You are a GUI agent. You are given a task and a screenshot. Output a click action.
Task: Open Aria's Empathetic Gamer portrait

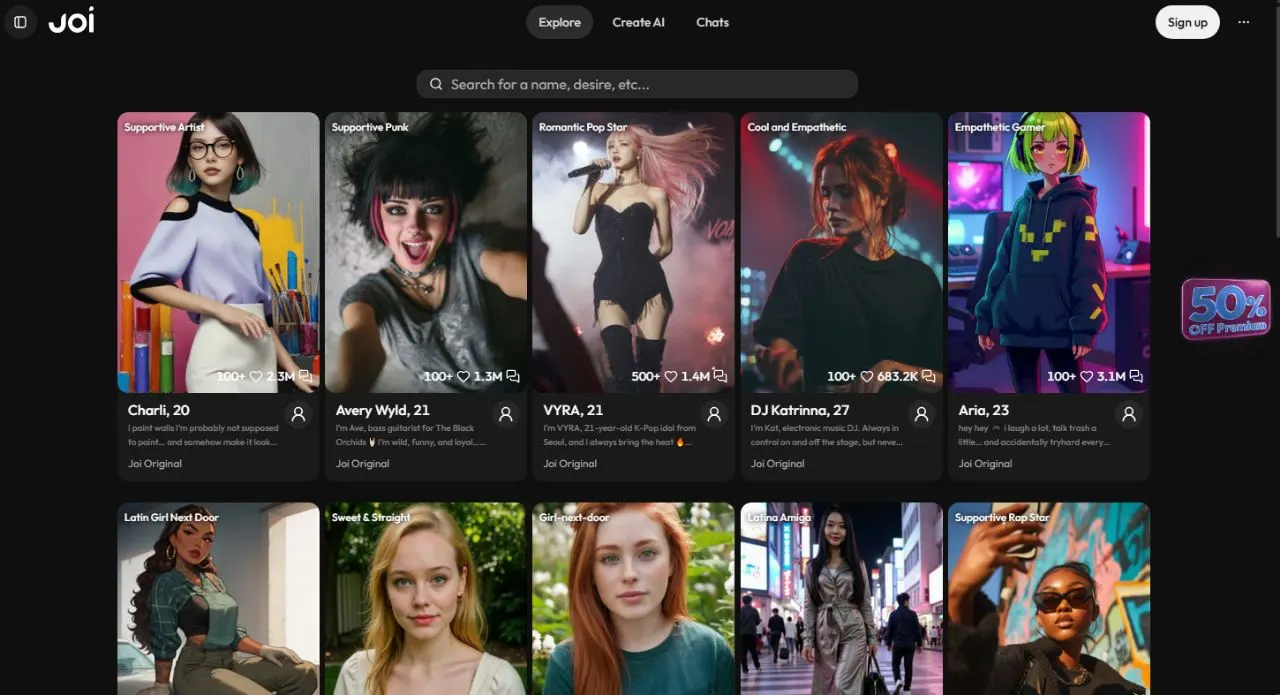pos(1049,252)
